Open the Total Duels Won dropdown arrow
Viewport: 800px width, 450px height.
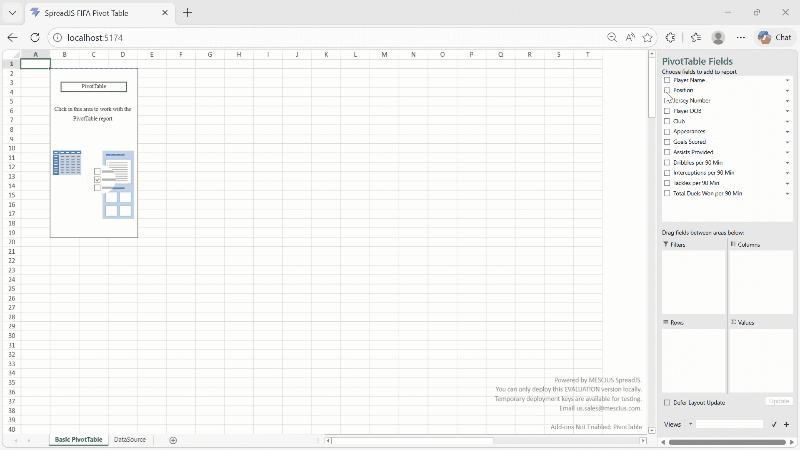coord(787,194)
